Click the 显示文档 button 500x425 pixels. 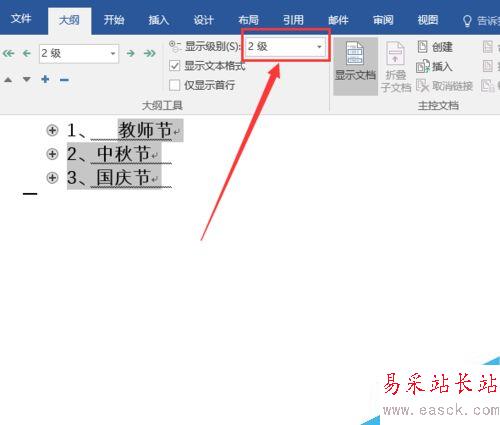click(x=355, y=66)
